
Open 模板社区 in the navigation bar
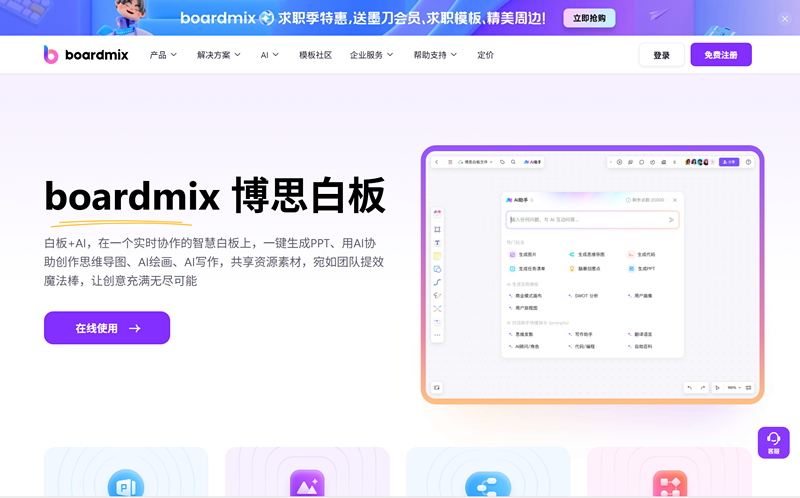click(x=315, y=55)
